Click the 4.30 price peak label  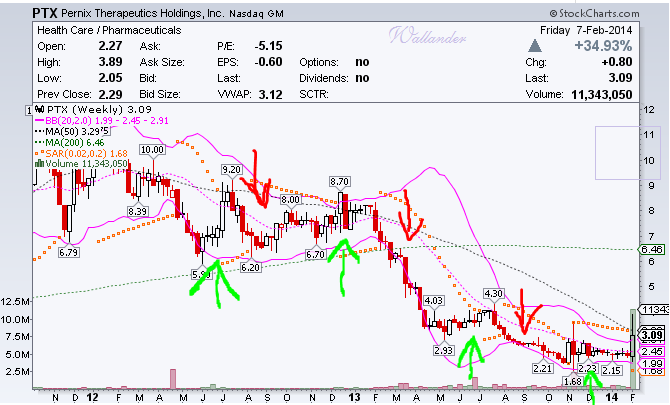(494, 293)
